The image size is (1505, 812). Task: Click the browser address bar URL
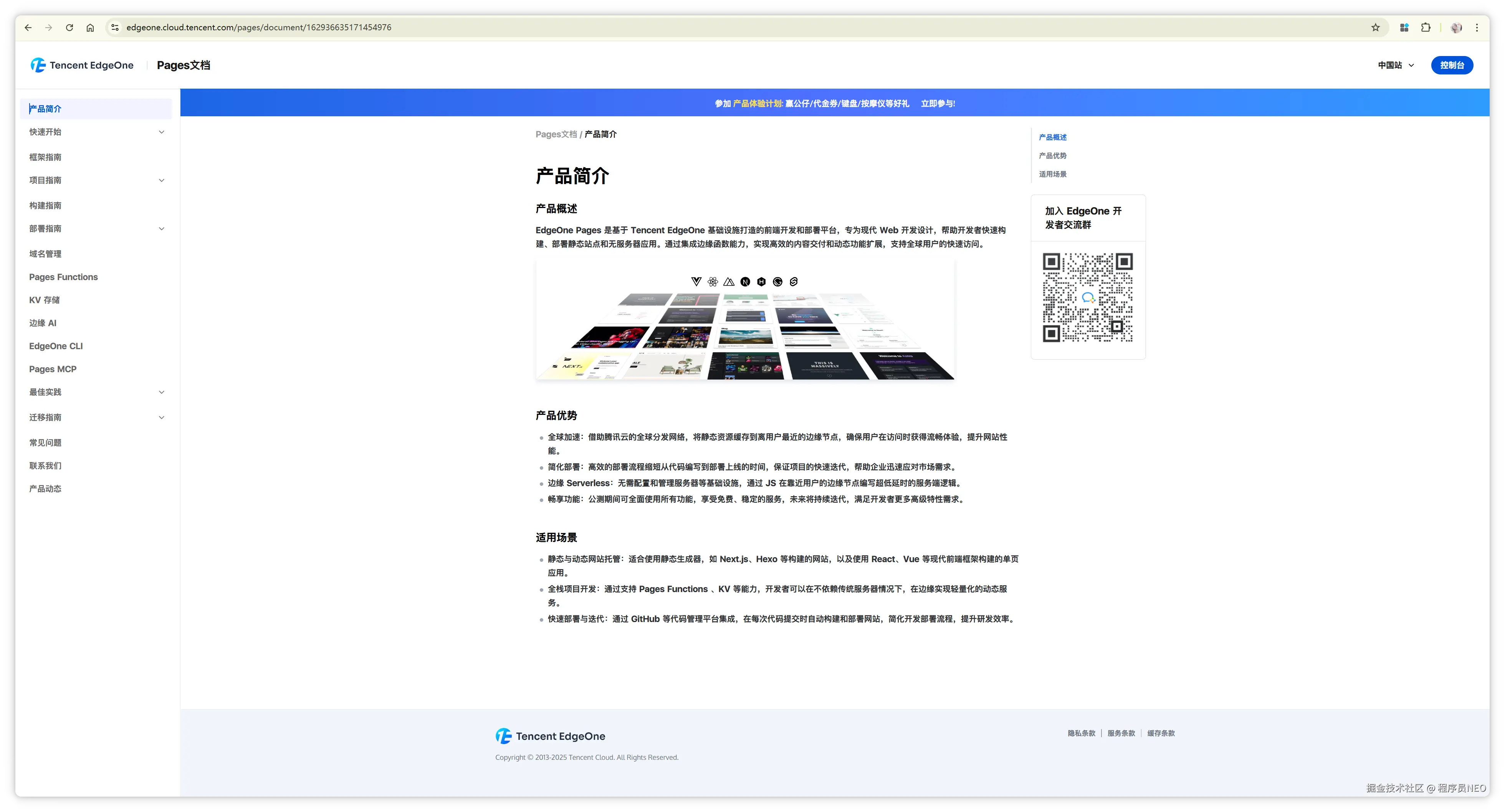259,27
